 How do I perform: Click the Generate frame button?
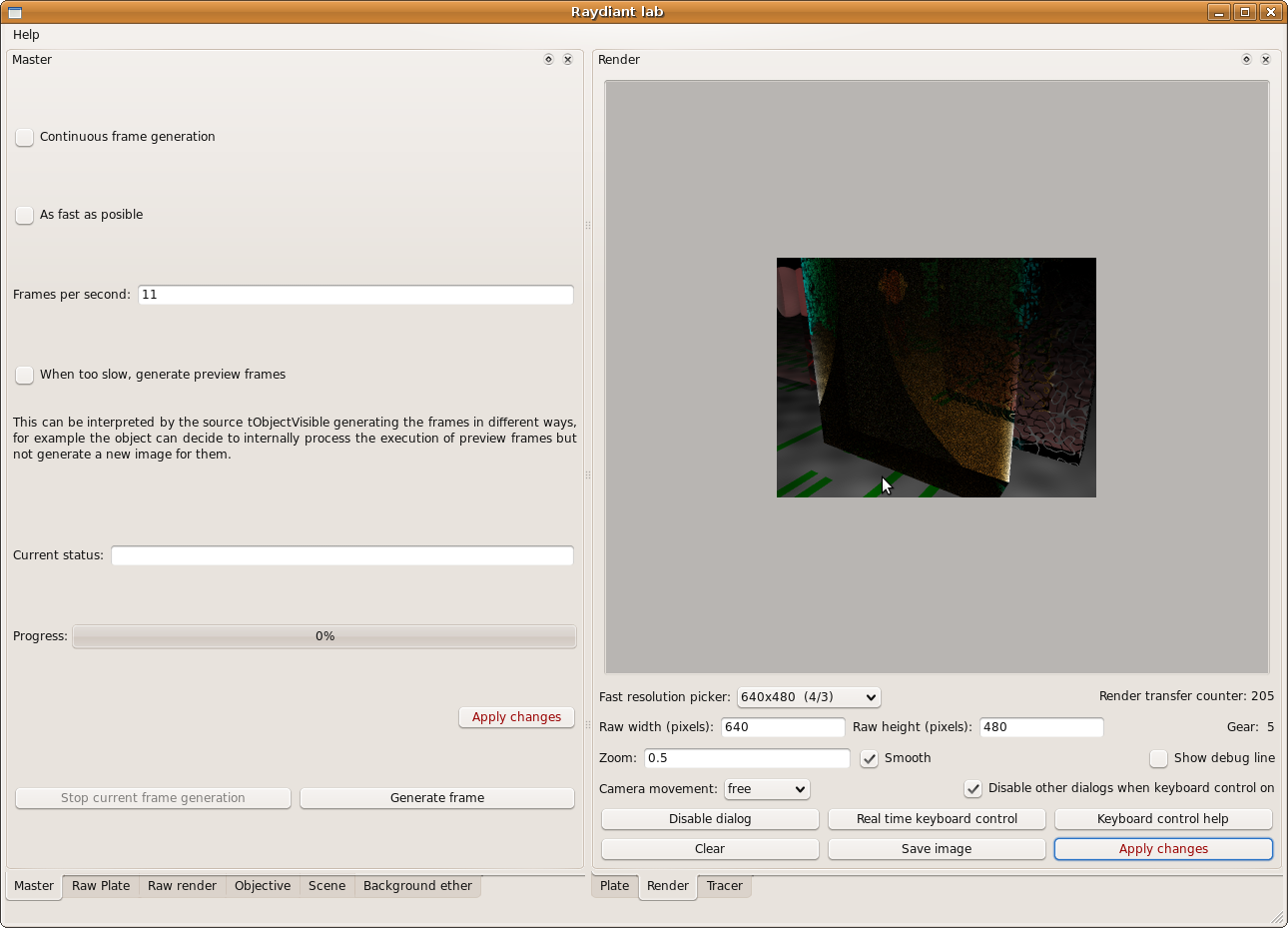436,798
